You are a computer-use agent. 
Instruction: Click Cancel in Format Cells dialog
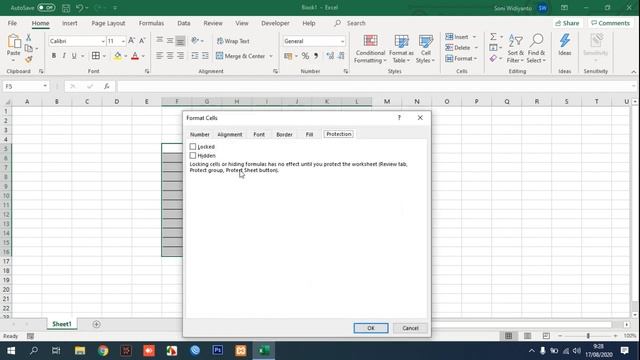click(410, 328)
